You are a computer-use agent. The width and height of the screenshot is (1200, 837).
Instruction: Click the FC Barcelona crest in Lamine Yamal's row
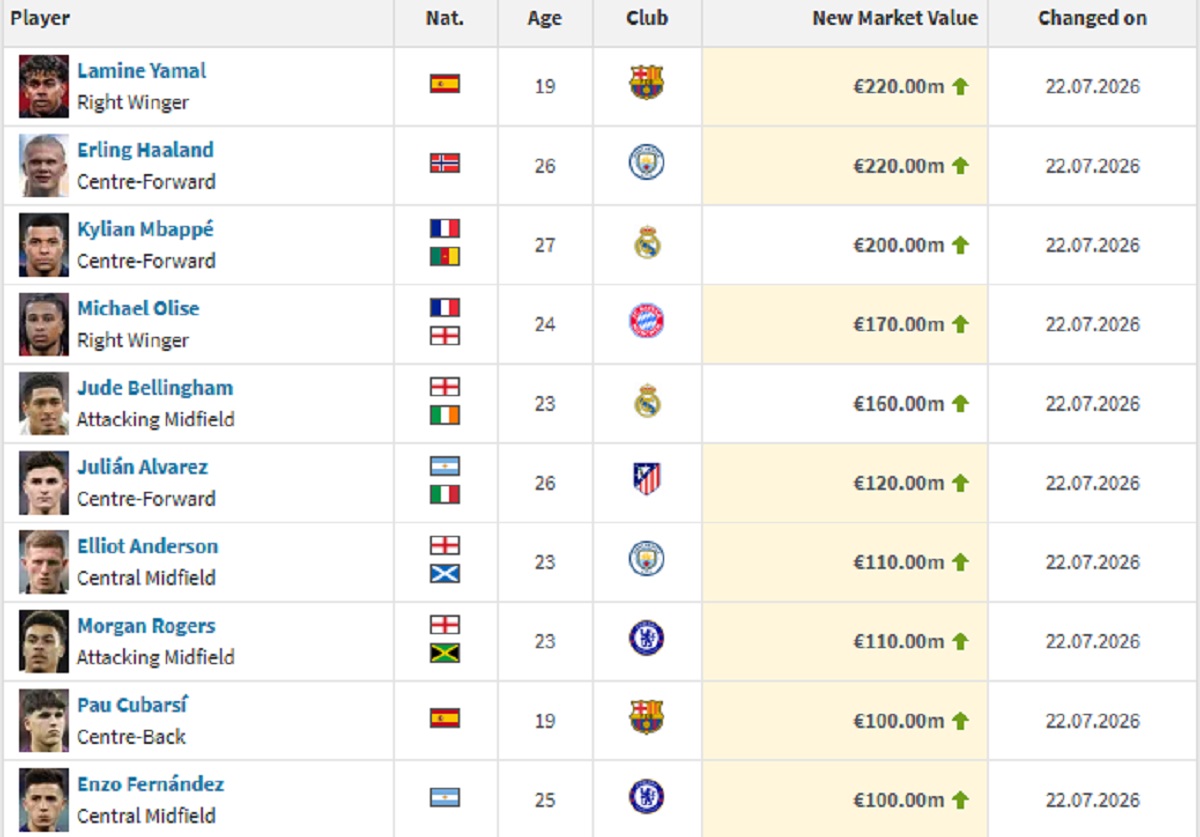(x=647, y=82)
